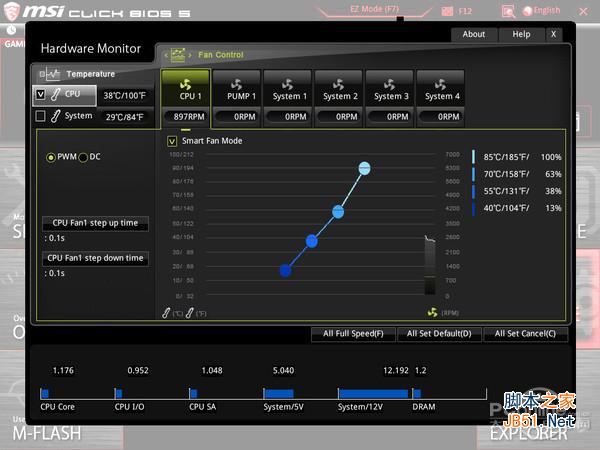Select the System 2 fan tab
Screen dimensions: 600x450
point(339,89)
